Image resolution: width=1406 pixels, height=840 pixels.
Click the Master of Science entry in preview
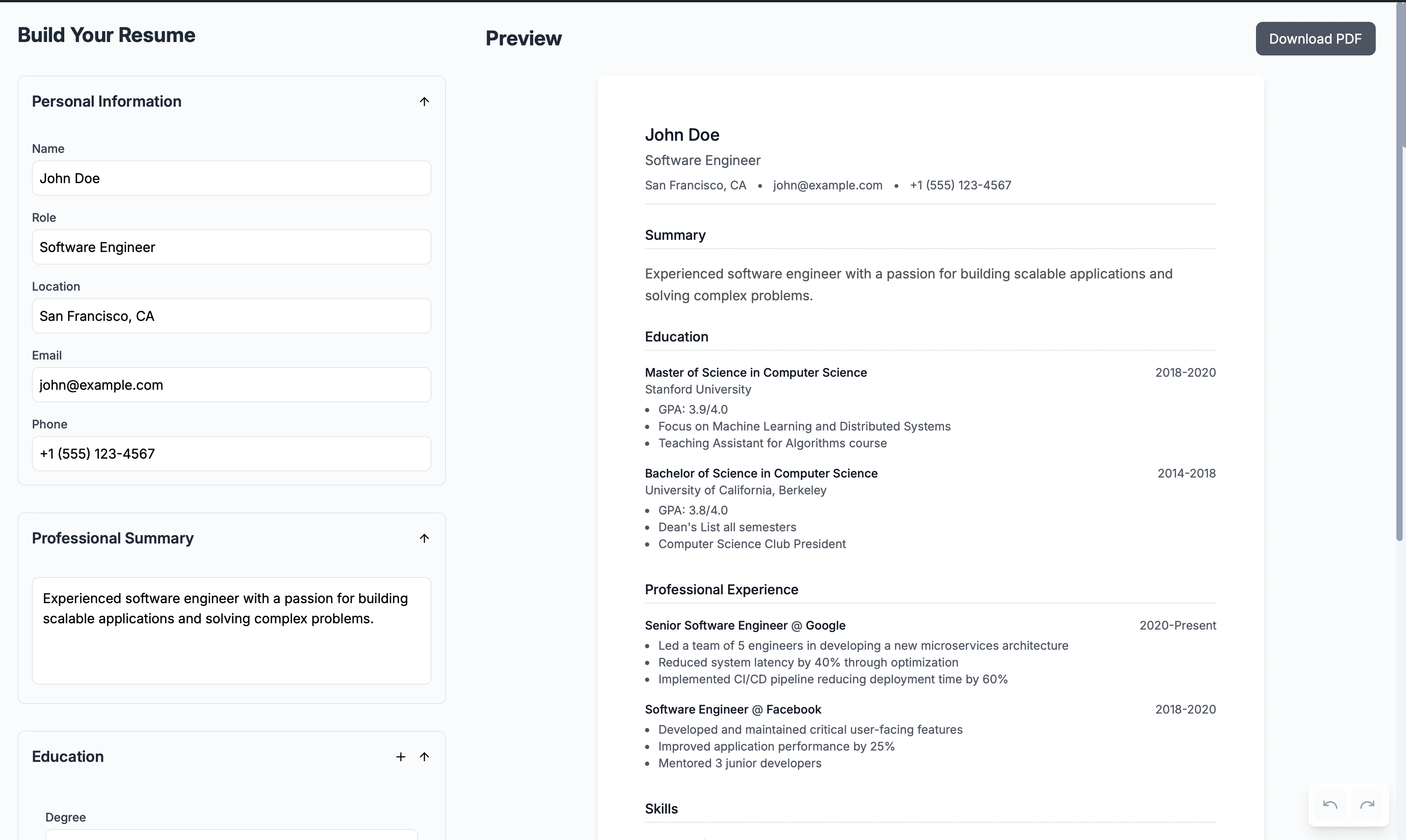point(756,373)
